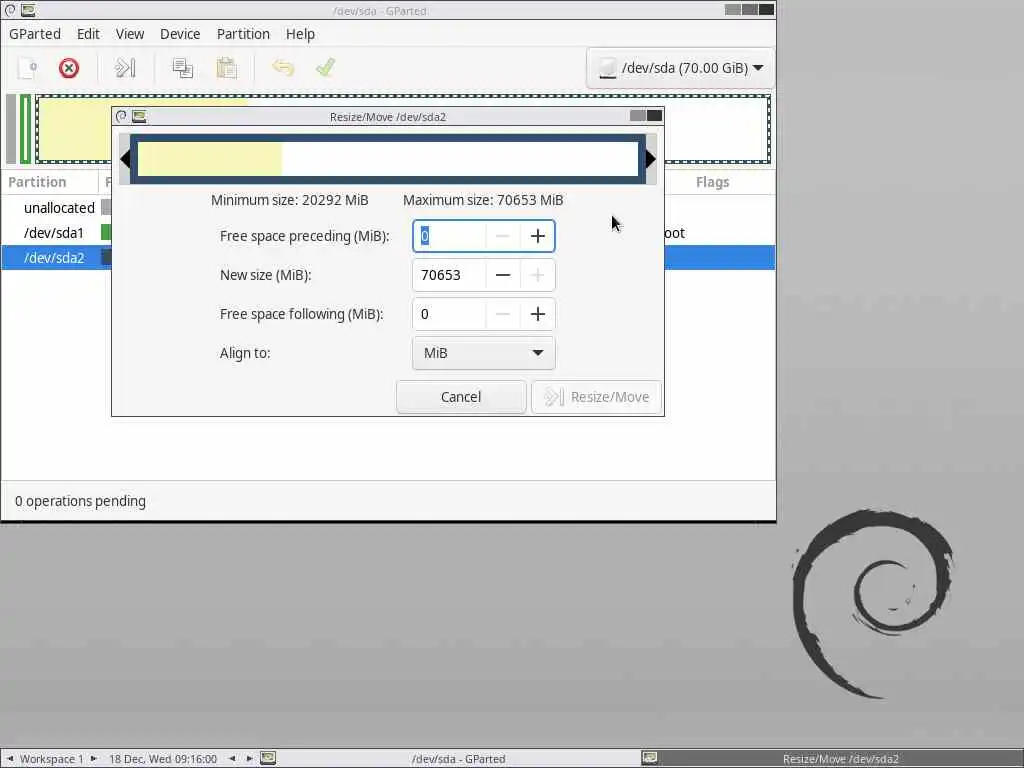The height and width of the screenshot is (768, 1024).
Task: Click the taskbar clock 18 Dec, Wed
Action: point(163,759)
